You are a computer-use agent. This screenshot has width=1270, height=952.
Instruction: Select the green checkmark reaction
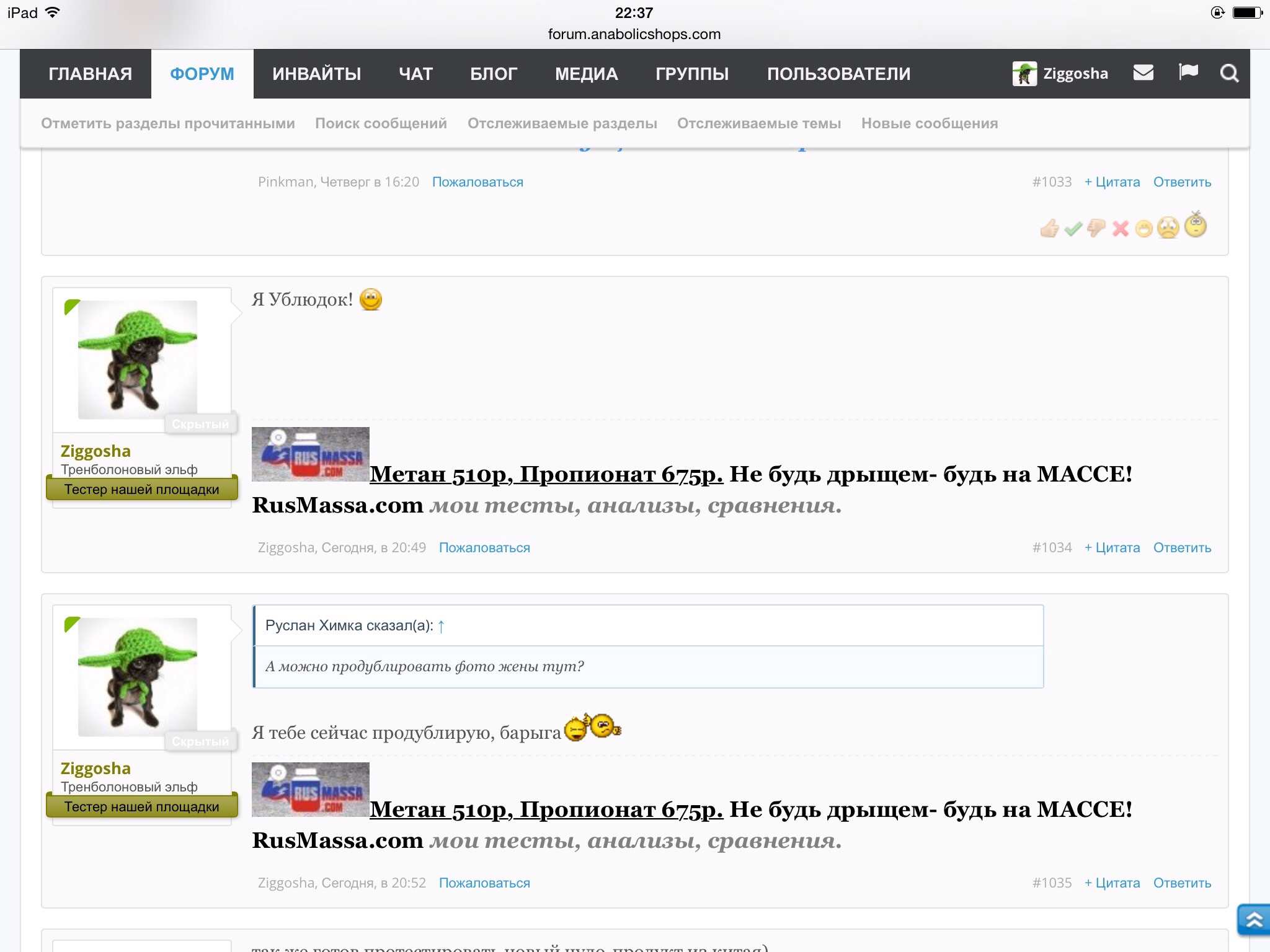coord(1073,228)
